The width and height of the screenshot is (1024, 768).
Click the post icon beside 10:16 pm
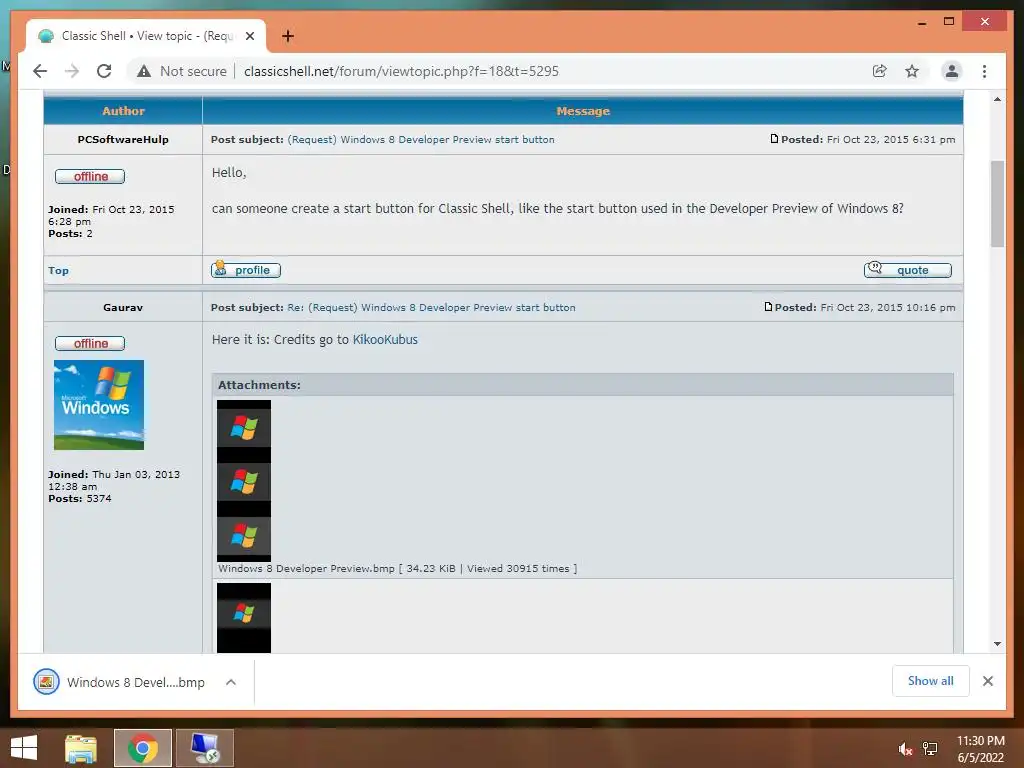click(768, 306)
